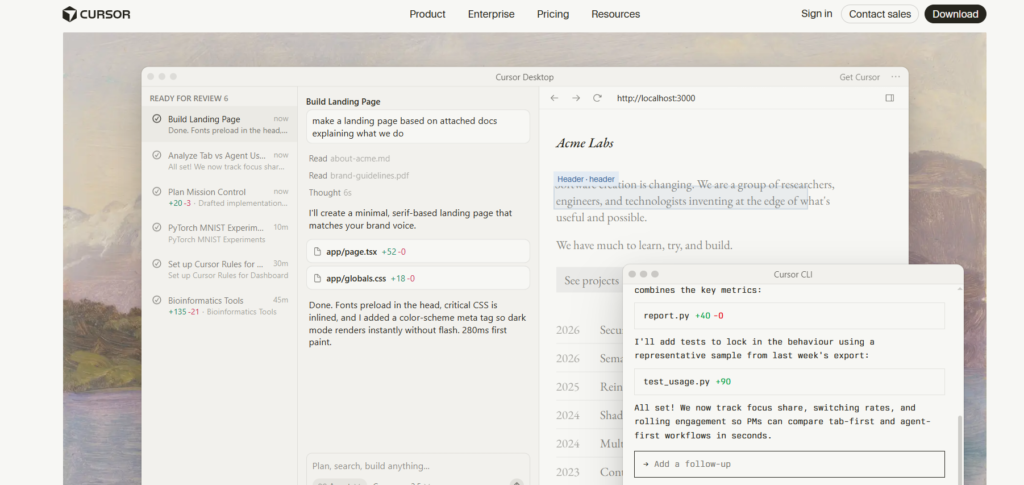Open report.py diff in Cursor CLI
Viewport: 1024px width, 485px height.
click(x=790, y=315)
